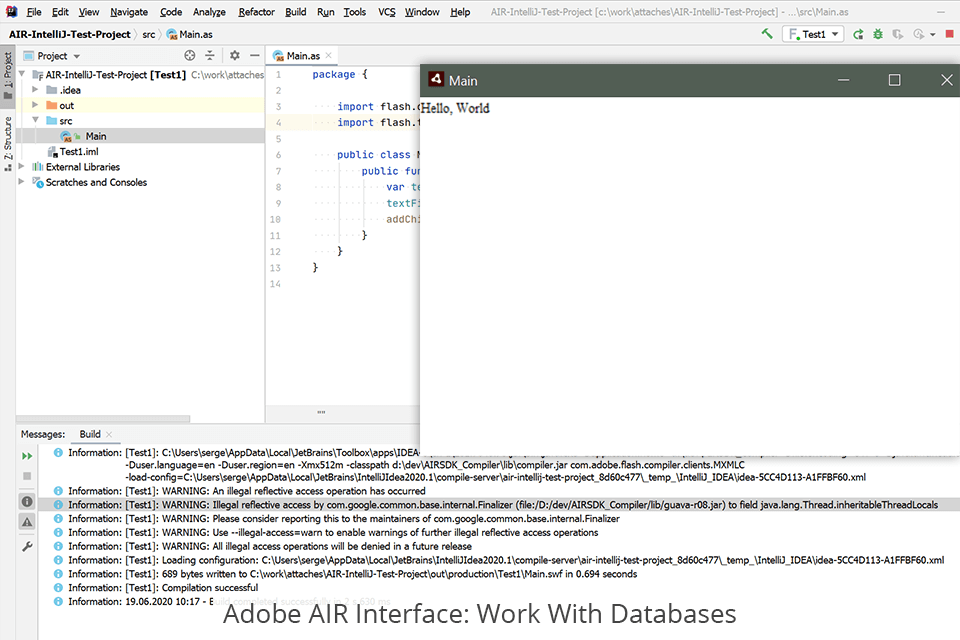The width and height of the screenshot is (960, 640).
Task: Close the Main.as editor tab
Action: [x=329, y=56]
